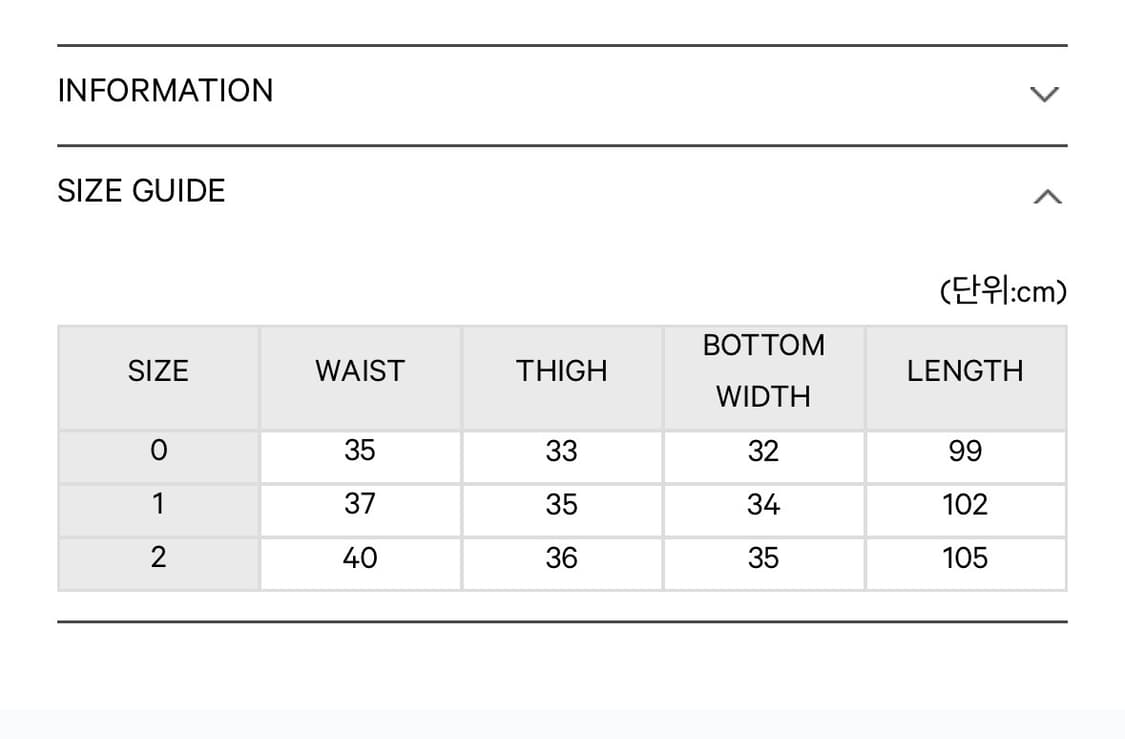Click thigh value 33 in table
The width and height of the screenshot is (1125, 739).
562,452
